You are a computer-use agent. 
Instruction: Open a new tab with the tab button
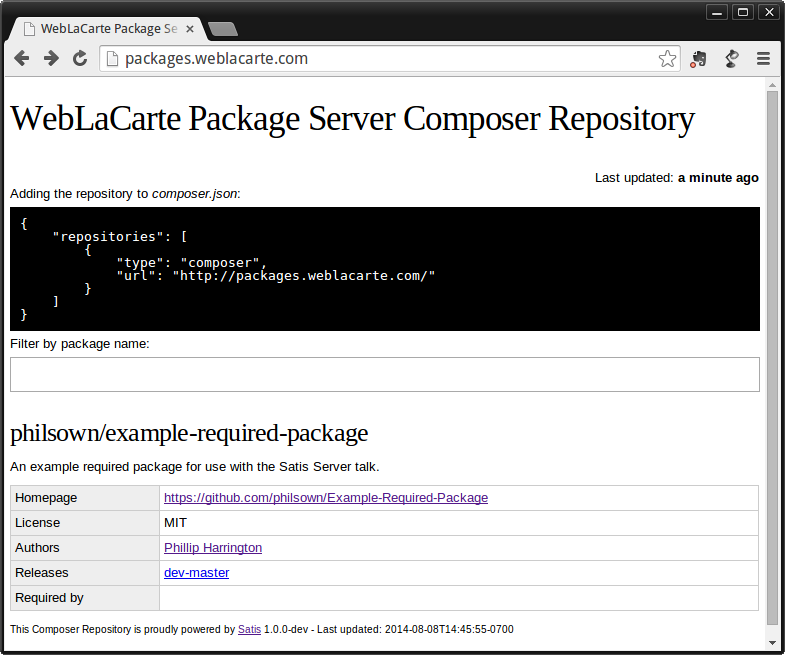(223, 29)
